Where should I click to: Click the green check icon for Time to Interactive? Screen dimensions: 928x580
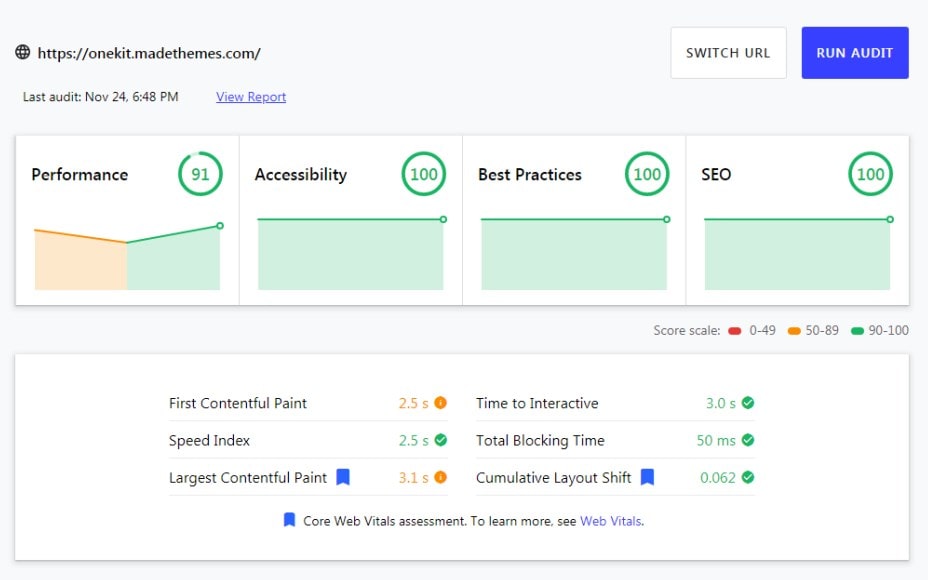(x=748, y=403)
